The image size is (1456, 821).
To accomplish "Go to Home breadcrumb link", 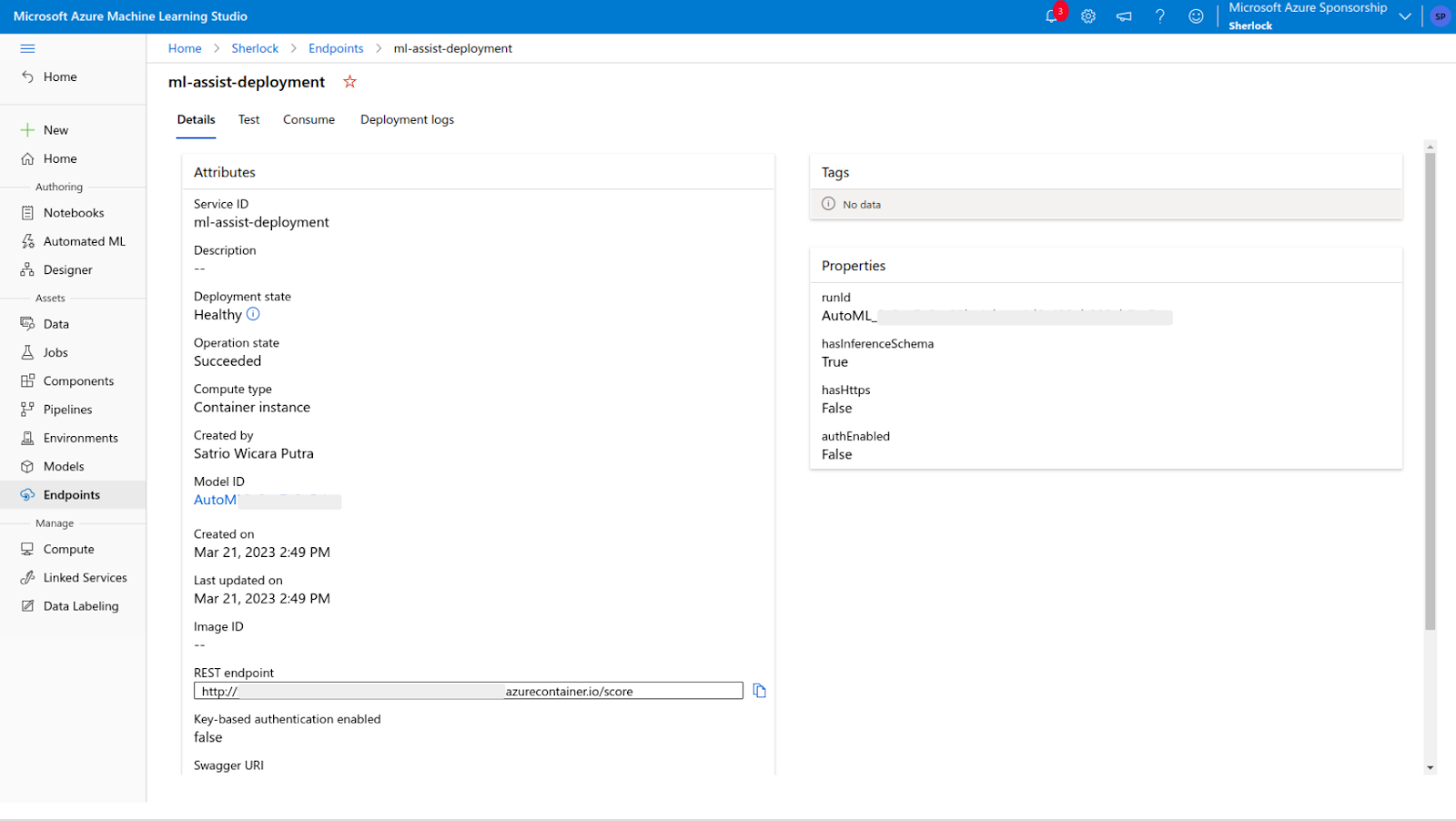I will tap(185, 48).
